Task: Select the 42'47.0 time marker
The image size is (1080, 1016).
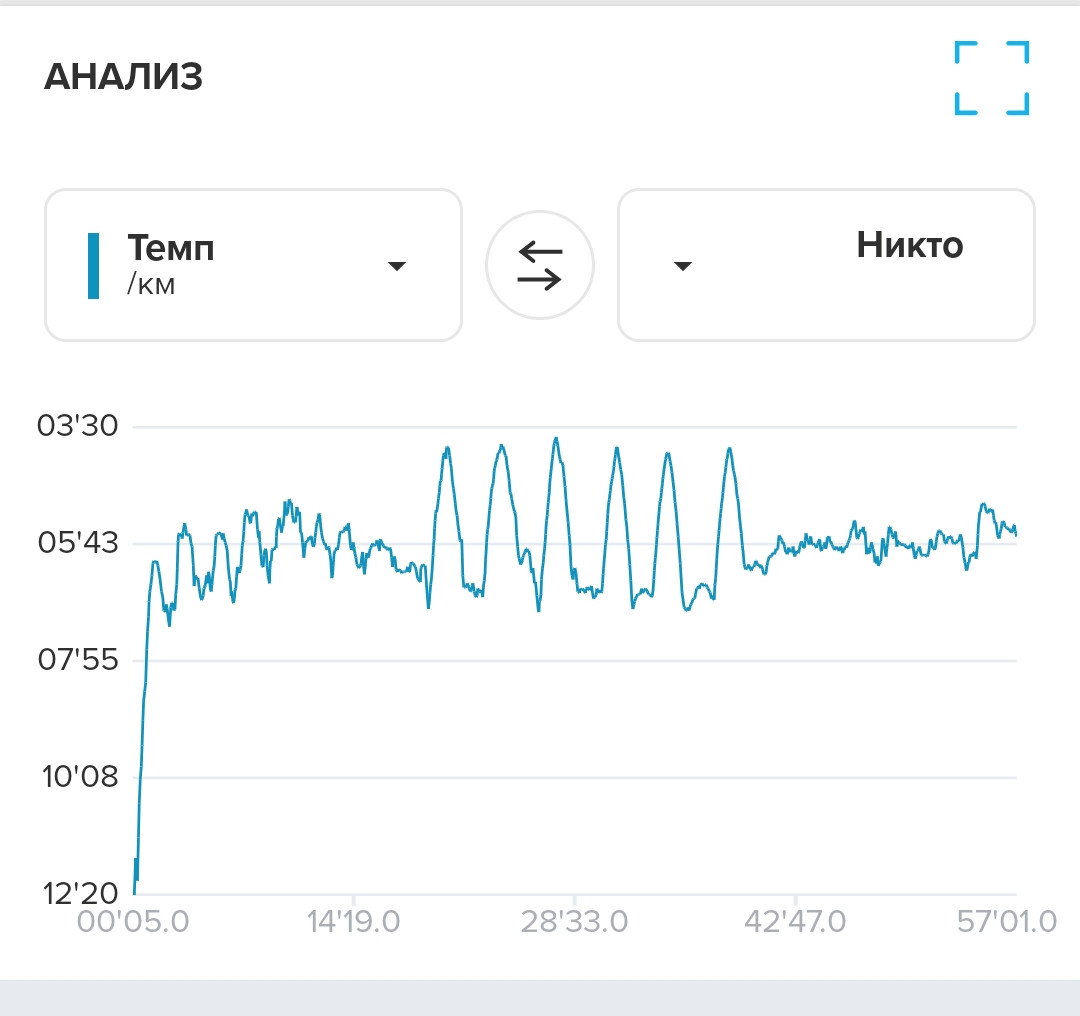Action: (x=795, y=922)
